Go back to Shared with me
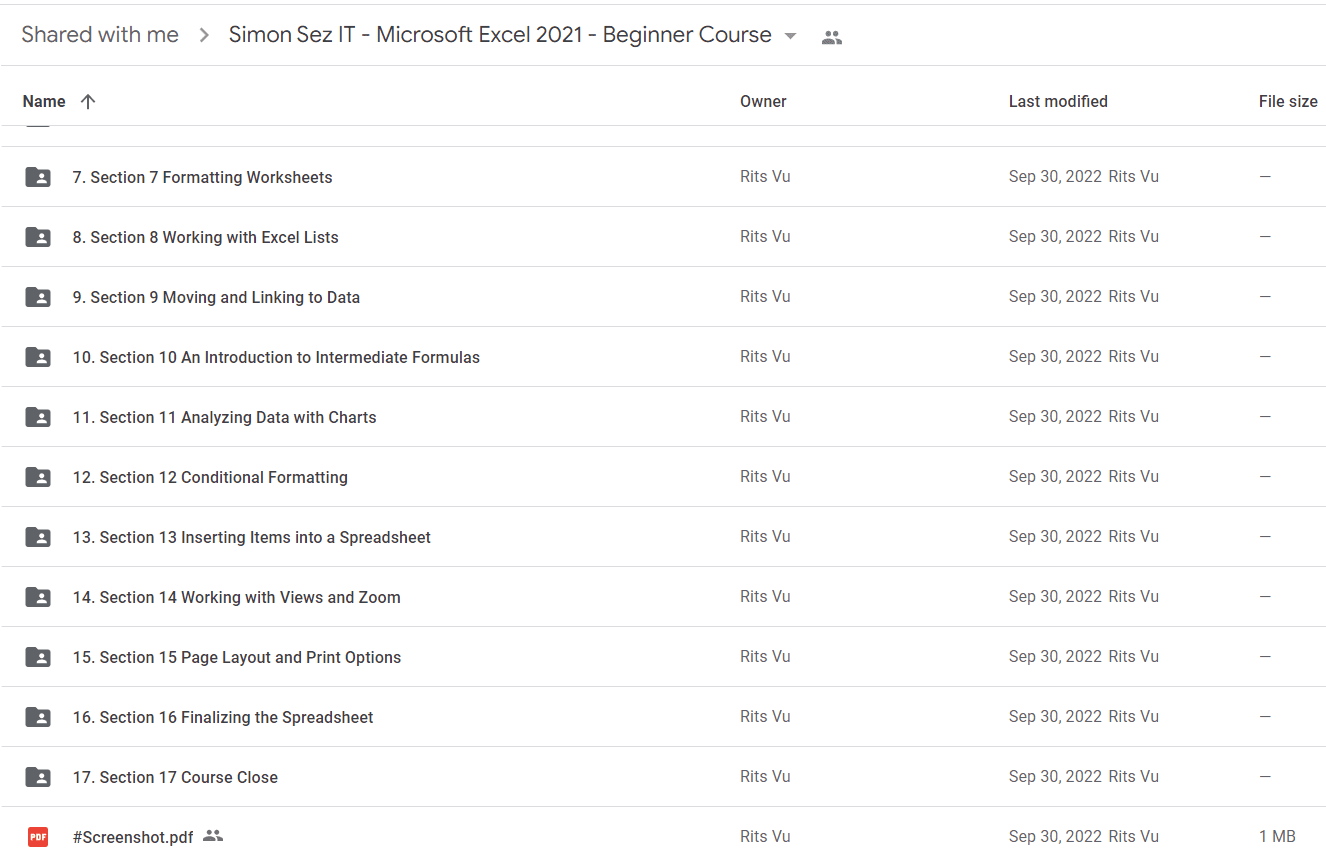The image size is (1326, 863). tap(100, 35)
